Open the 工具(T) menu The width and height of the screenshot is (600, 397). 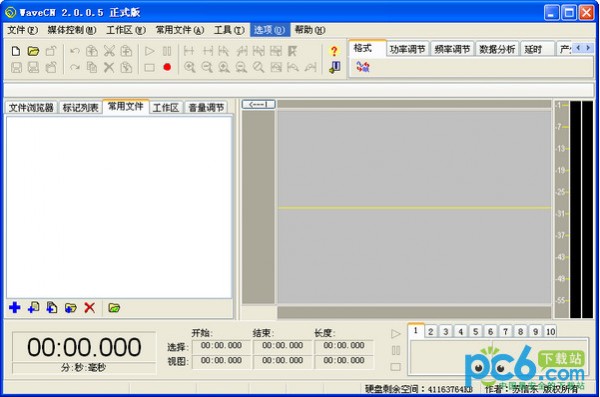[229, 30]
